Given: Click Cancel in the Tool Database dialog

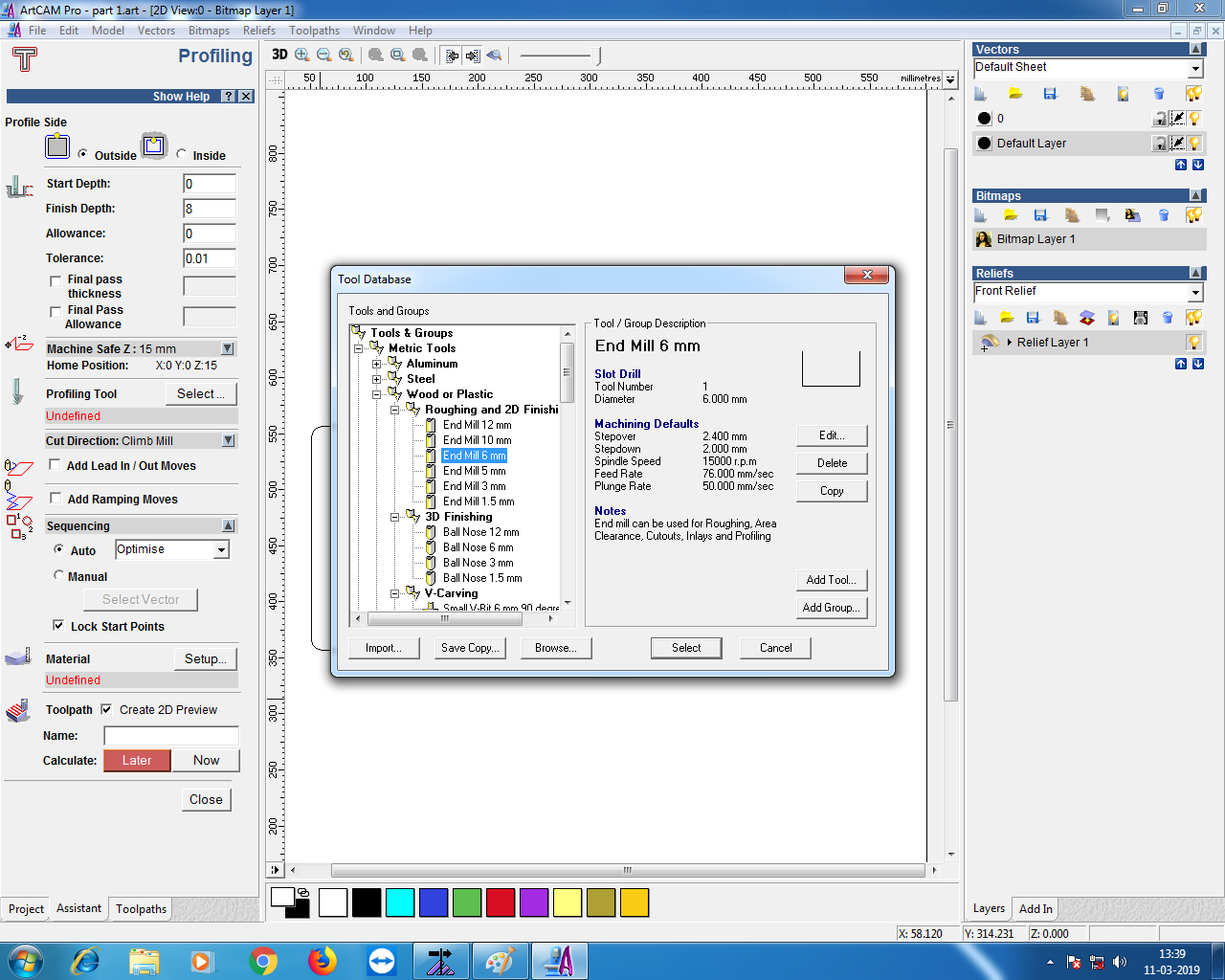Looking at the screenshot, I should tap(775, 648).
